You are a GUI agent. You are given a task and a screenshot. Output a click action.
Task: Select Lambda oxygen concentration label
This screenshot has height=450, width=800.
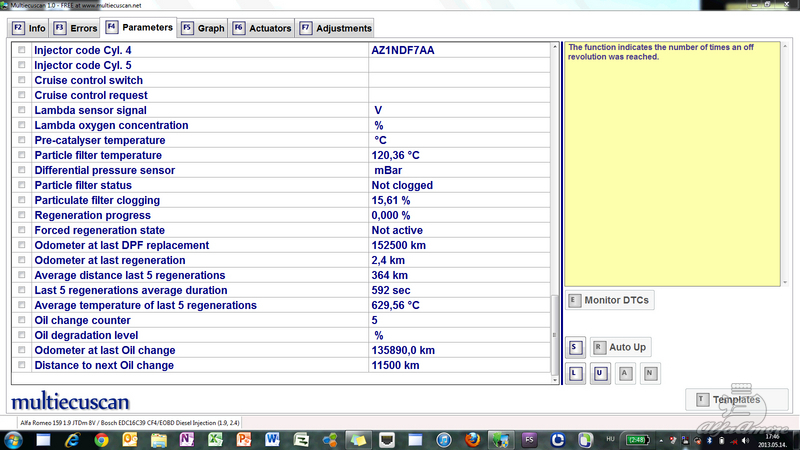[x=111, y=126]
